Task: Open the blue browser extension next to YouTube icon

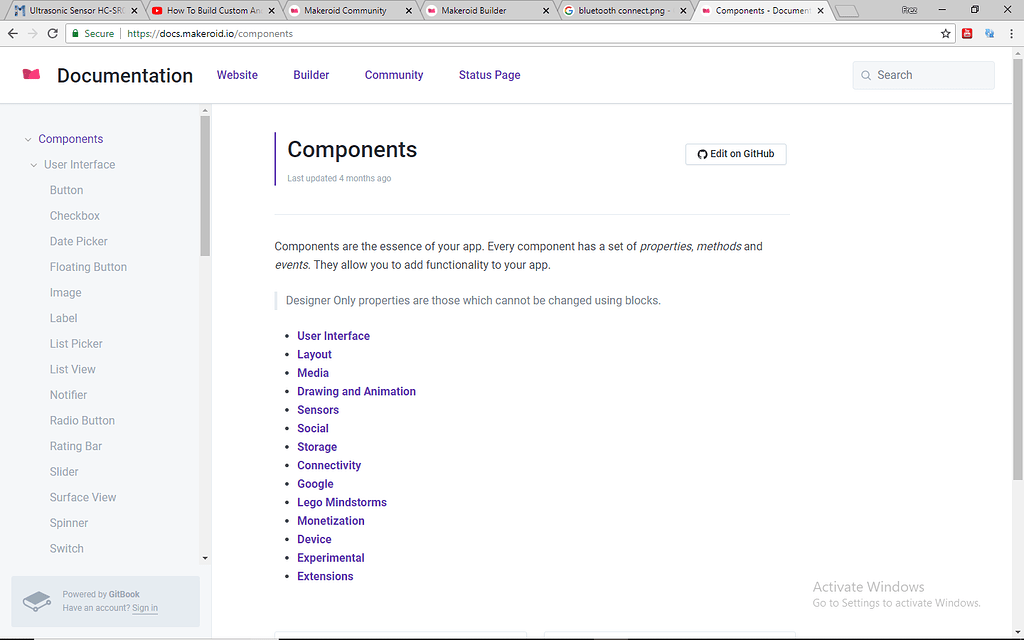Action: tap(989, 33)
